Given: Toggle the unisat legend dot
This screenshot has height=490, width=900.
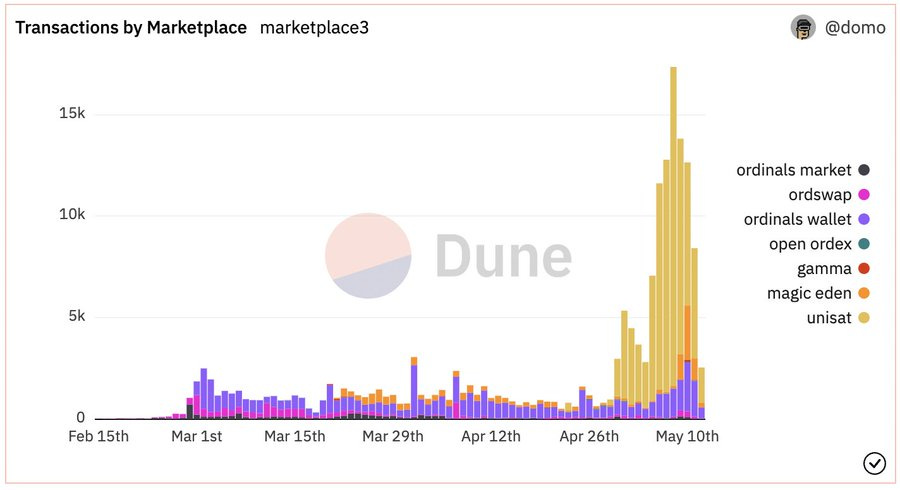Looking at the screenshot, I should point(864,318).
